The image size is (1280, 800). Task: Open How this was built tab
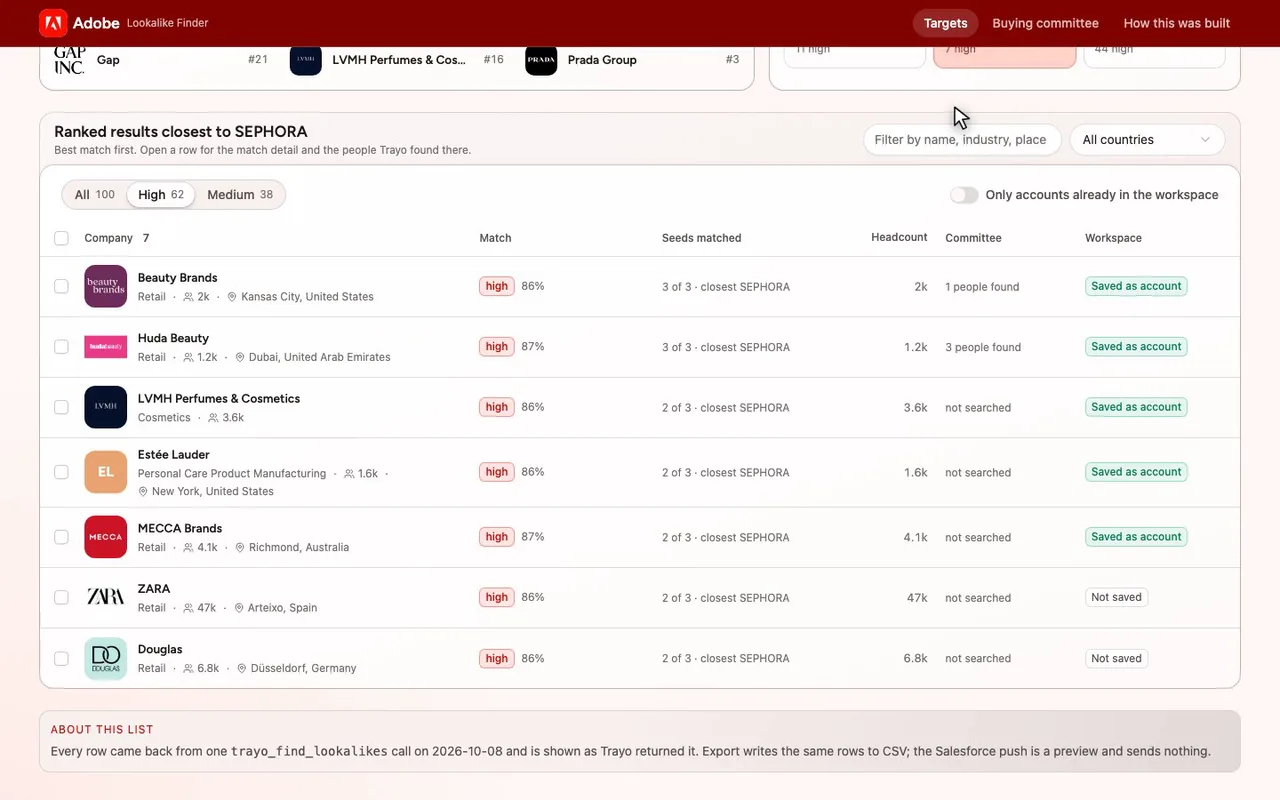[1177, 23]
